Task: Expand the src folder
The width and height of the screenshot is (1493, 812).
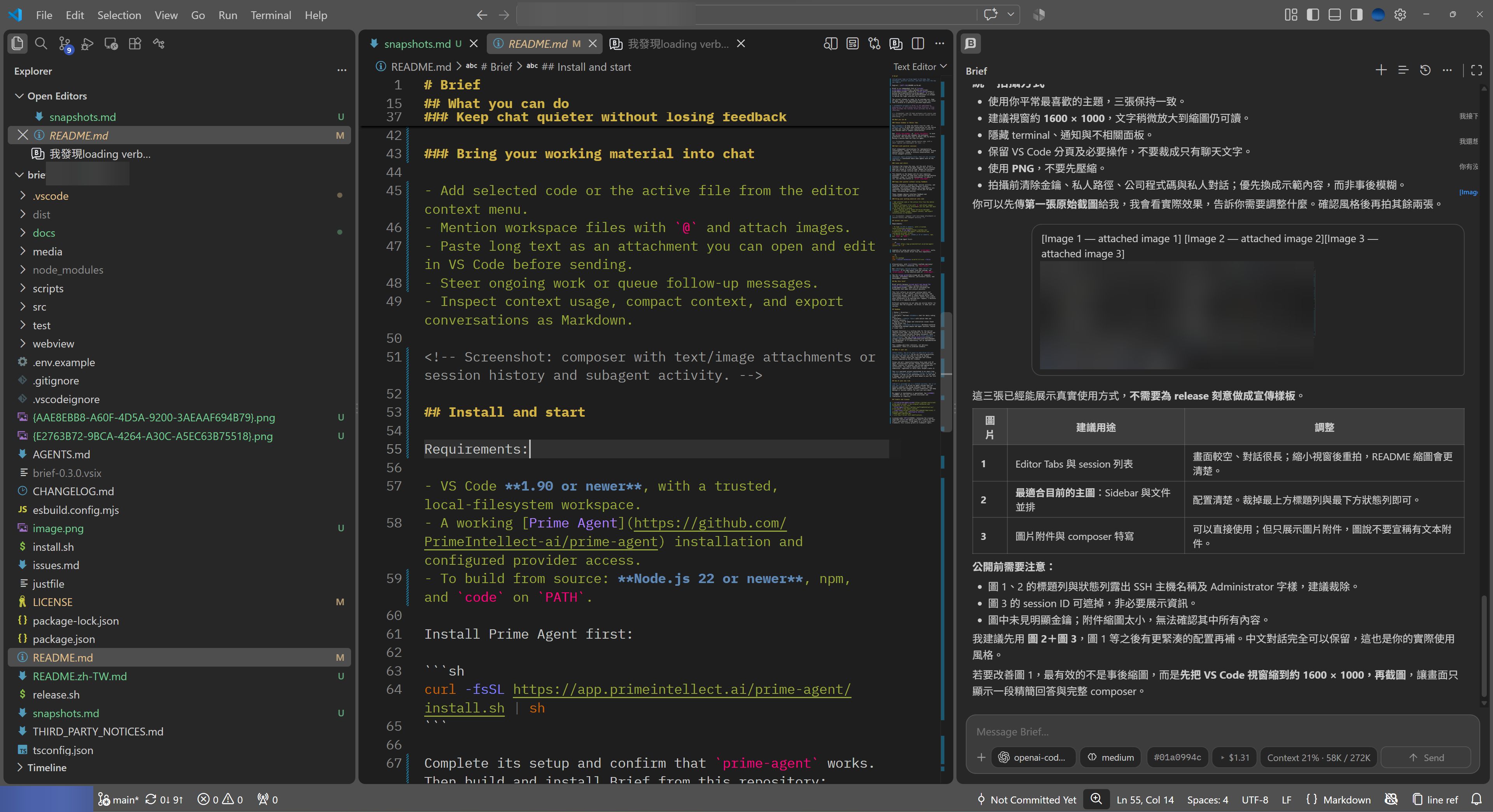Action: (x=180, y=307)
